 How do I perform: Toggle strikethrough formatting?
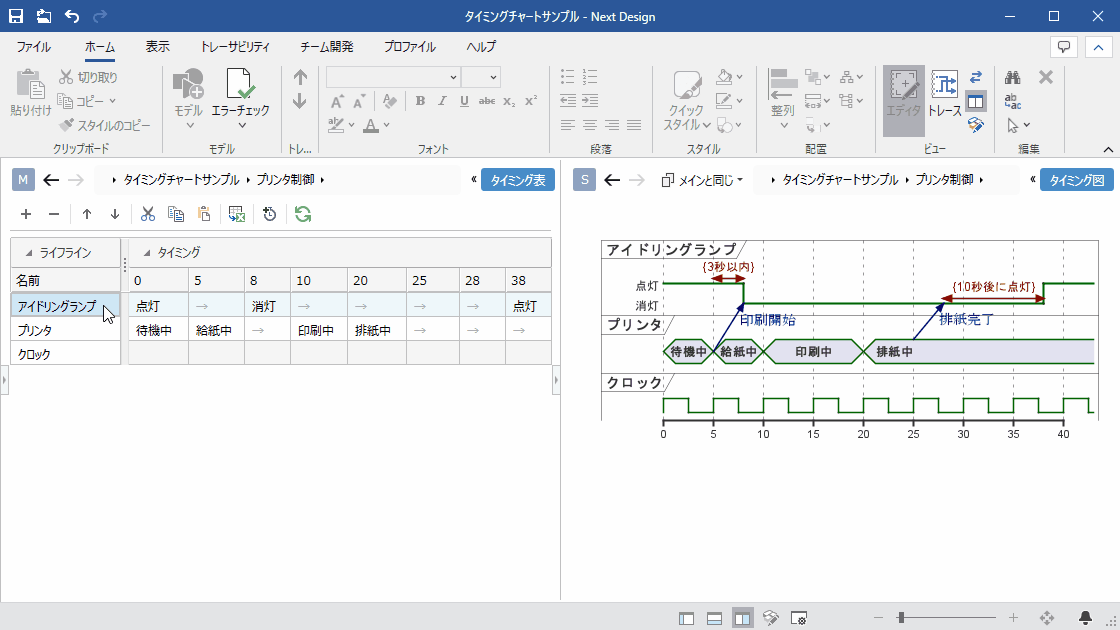(x=486, y=101)
